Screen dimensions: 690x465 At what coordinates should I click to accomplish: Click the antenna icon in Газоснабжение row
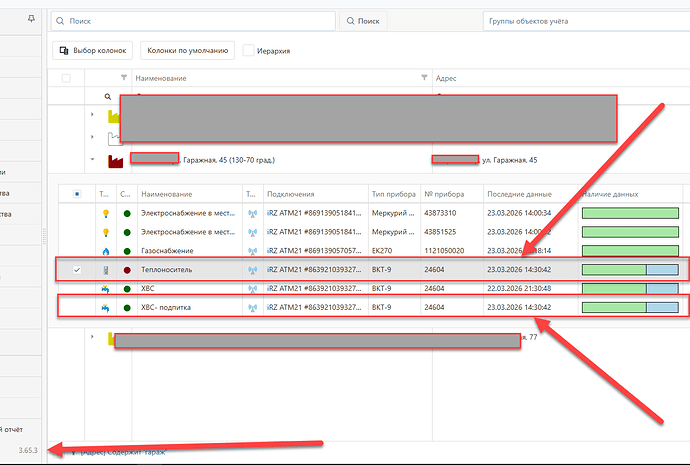pyautogui.click(x=251, y=251)
